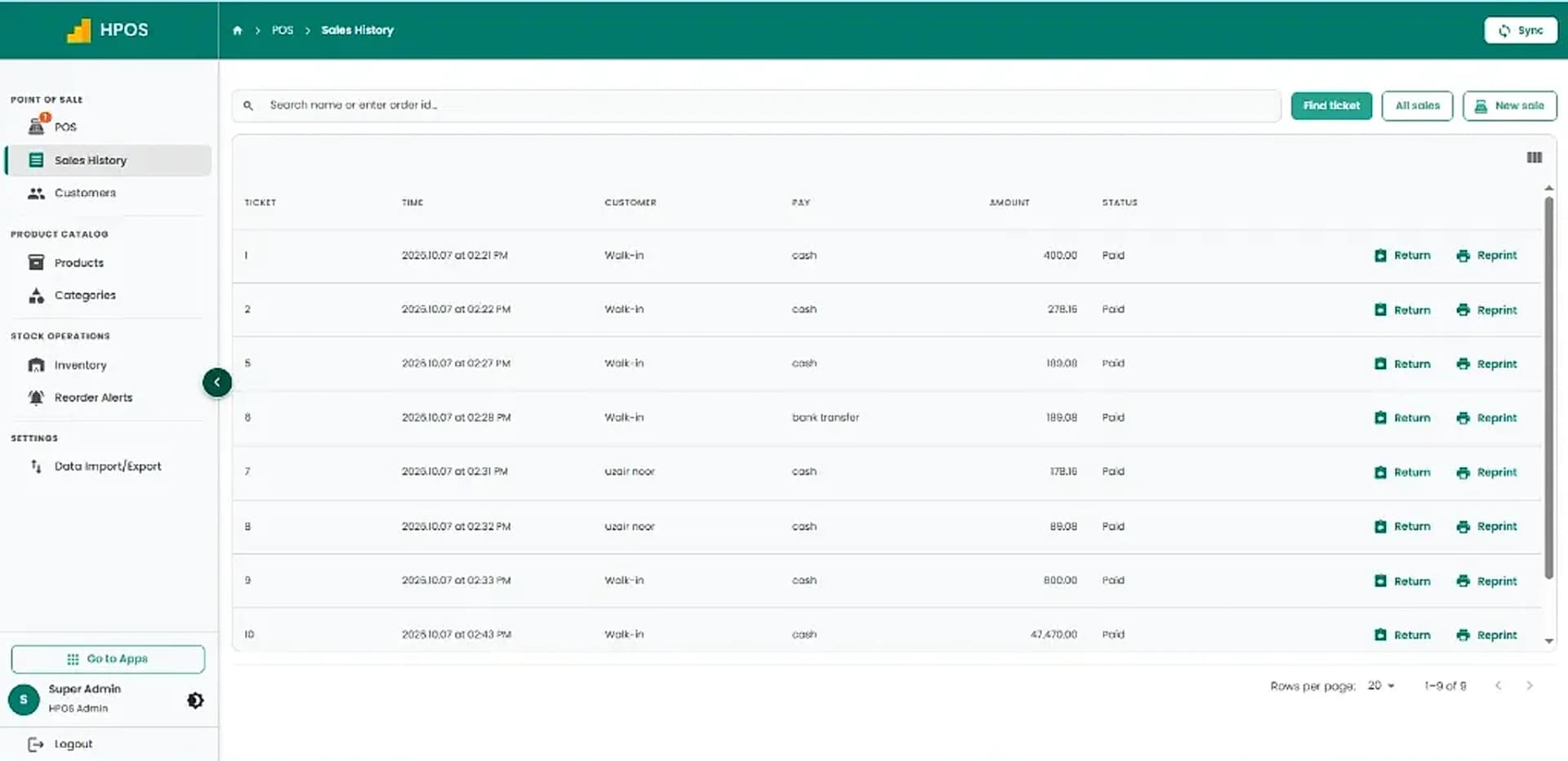Show All sales
Screen dimensions: 1568x761
point(1417,105)
